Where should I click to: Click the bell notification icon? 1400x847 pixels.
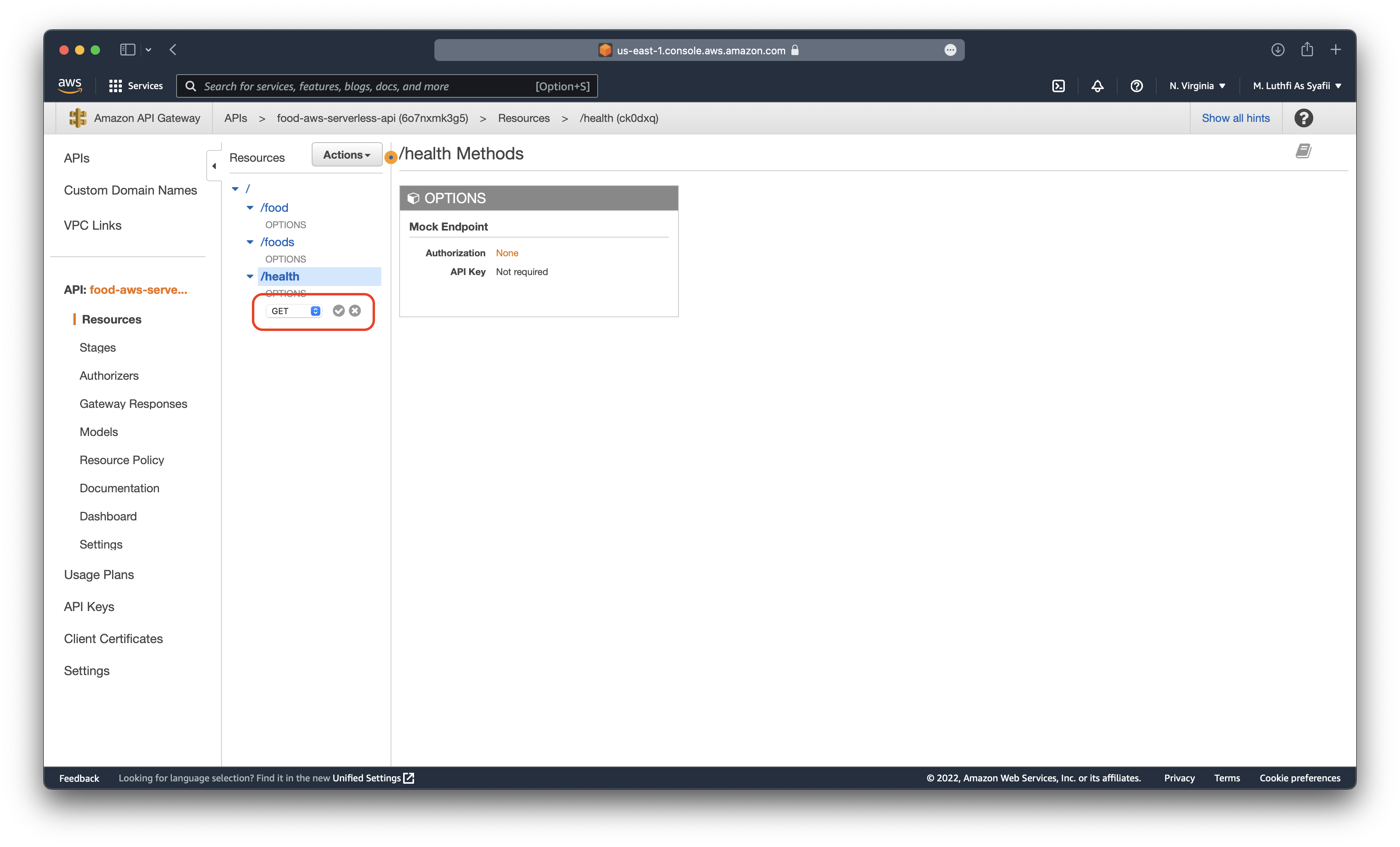pos(1097,86)
